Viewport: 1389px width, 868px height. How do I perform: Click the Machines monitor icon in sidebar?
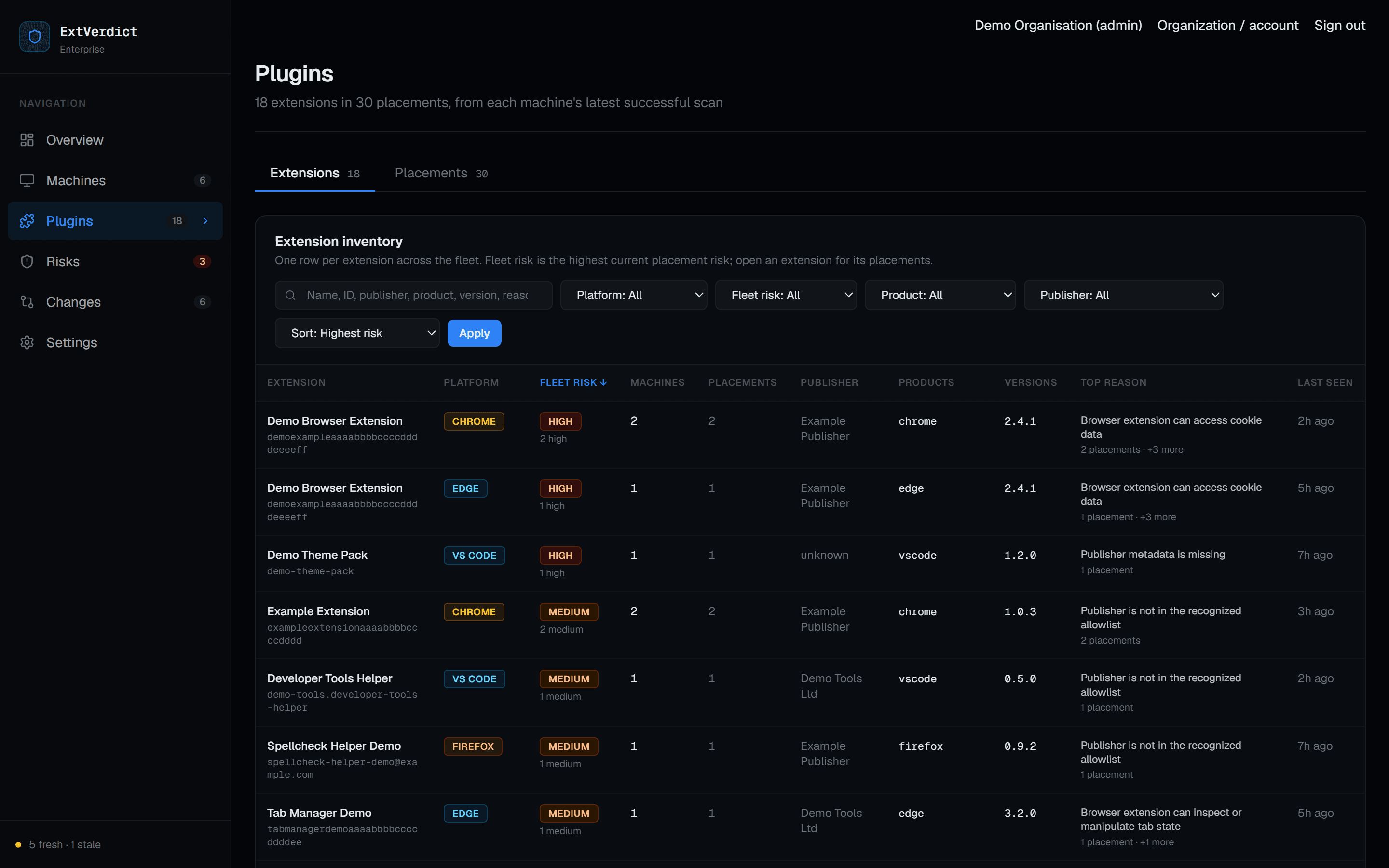click(x=27, y=180)
